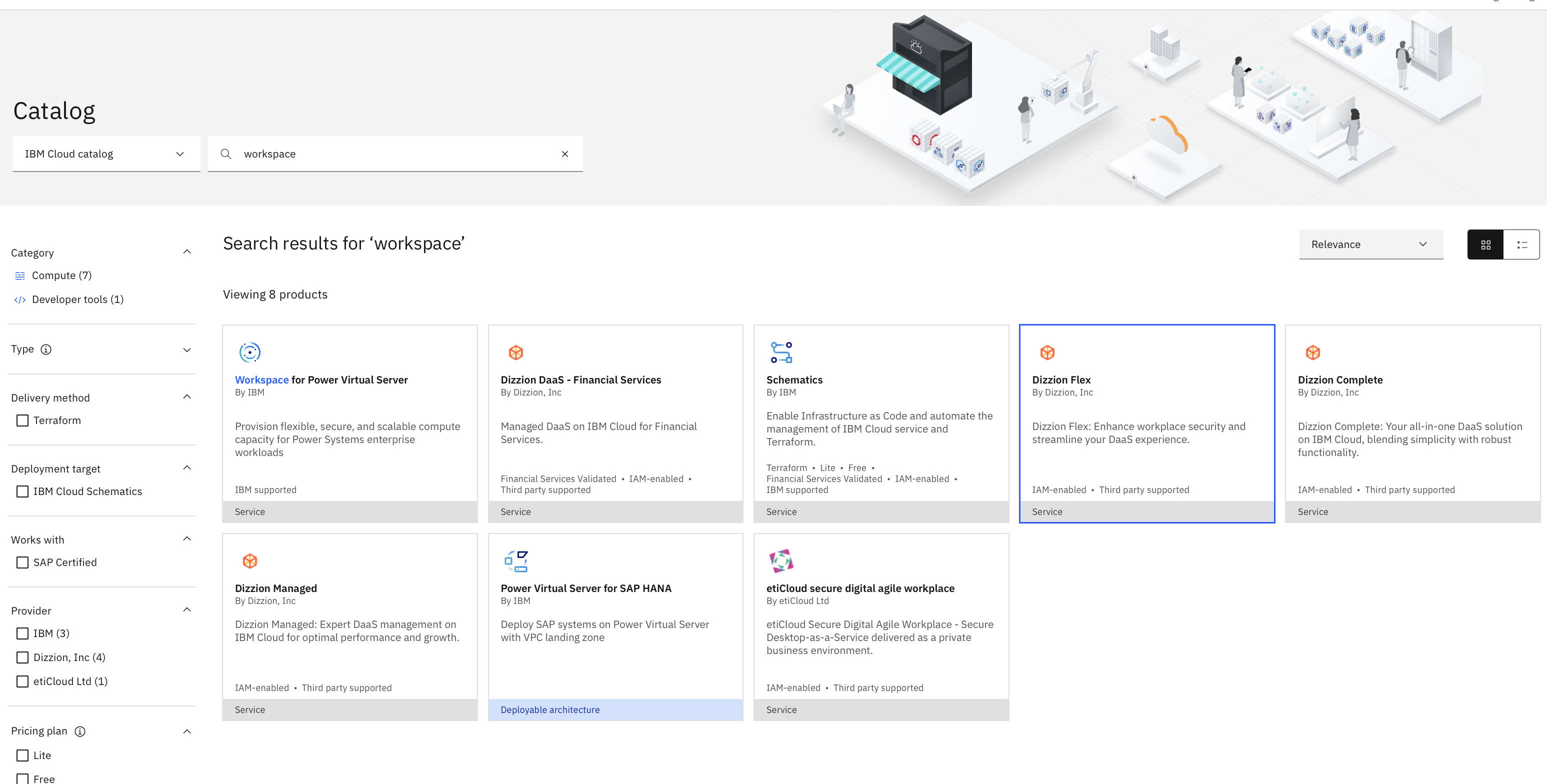Click the 'Viewing 8 products' text
The height and width of the screenshot is (784, 1547).
[x=275, y=294]
